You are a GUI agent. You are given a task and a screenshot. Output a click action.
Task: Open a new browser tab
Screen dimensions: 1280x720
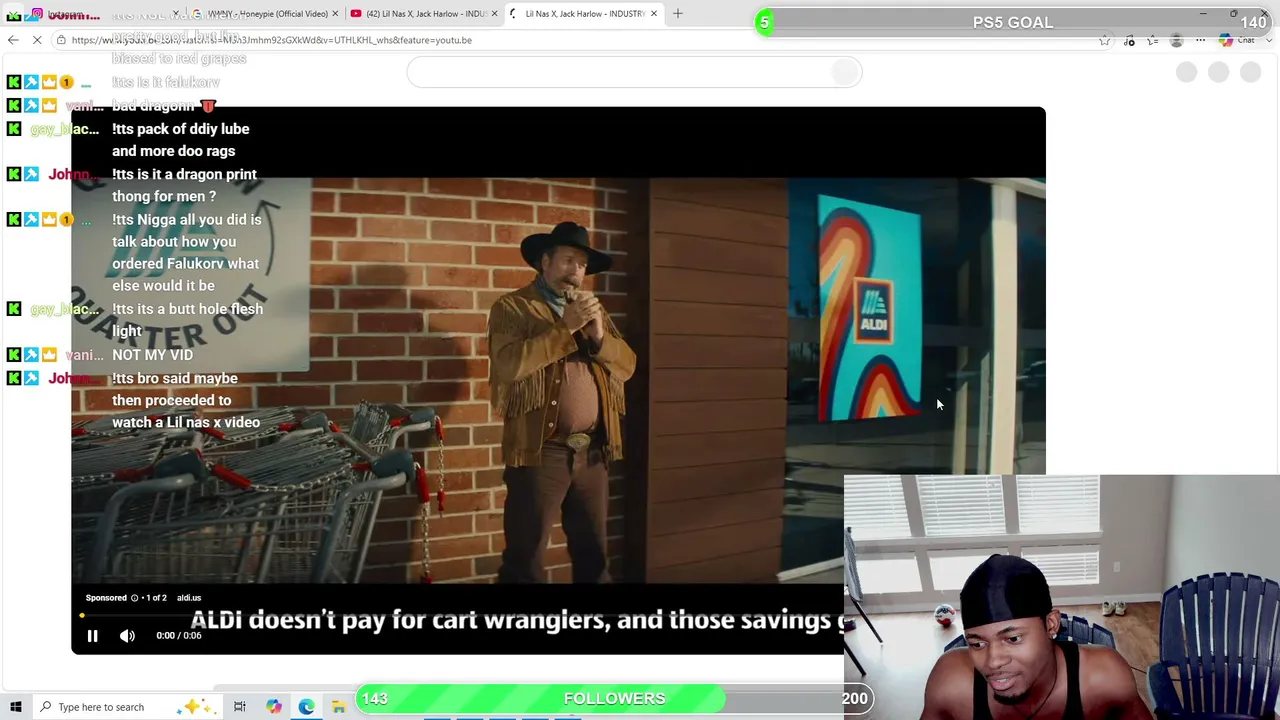[x=677, y=14]
